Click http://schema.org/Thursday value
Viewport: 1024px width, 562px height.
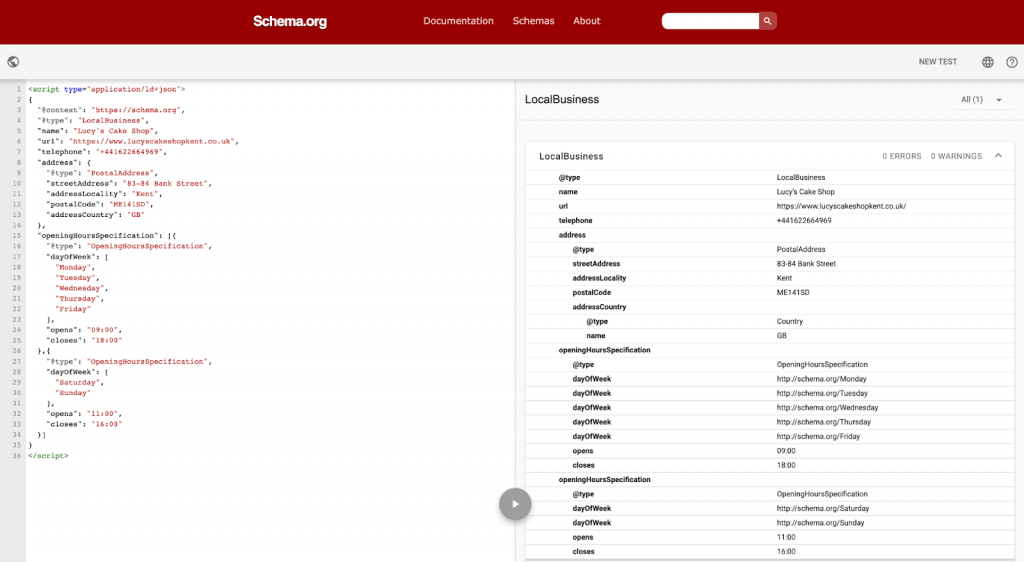(824, 422)
